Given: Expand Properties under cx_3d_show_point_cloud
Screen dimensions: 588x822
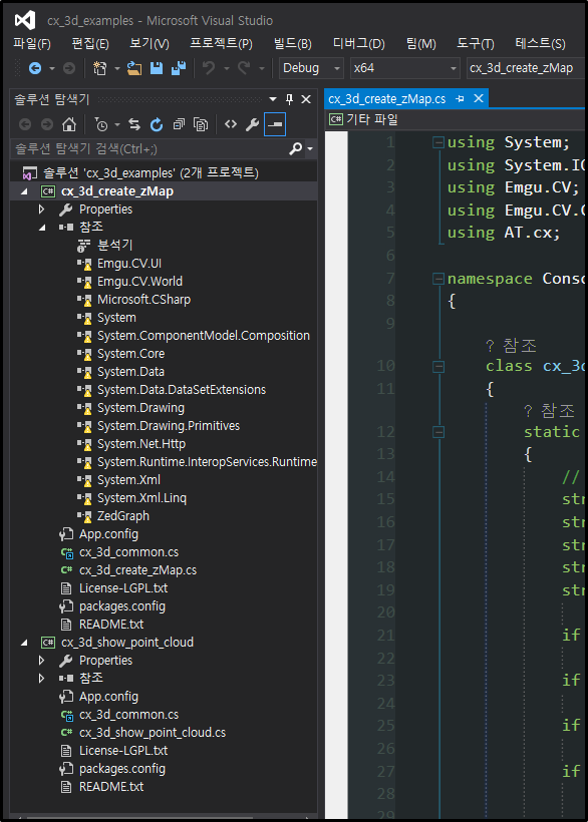Looking at the screenshot, I should (41, 661).
